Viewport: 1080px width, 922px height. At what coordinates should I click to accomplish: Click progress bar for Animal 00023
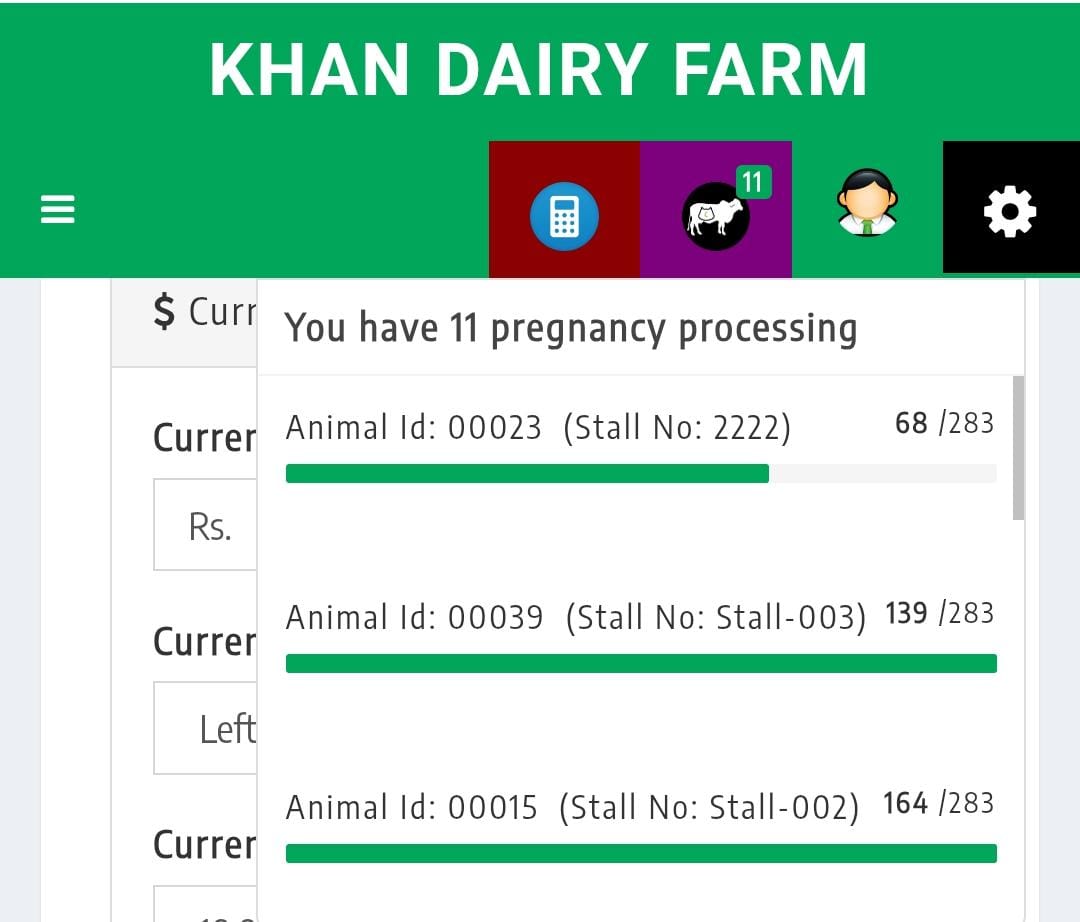click(x=641, y=474)
